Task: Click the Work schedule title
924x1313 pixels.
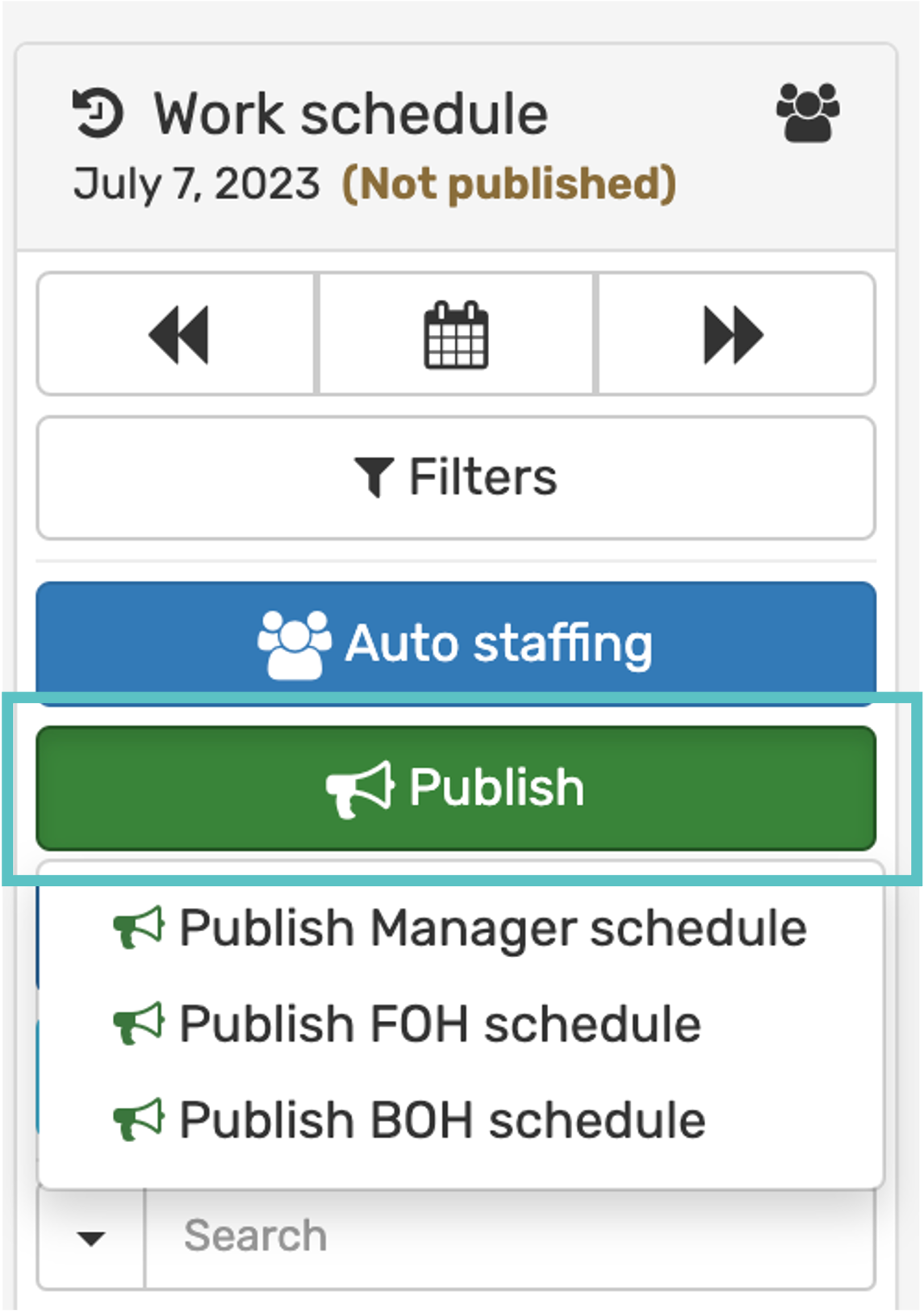Action: click(x=351, y=114)
